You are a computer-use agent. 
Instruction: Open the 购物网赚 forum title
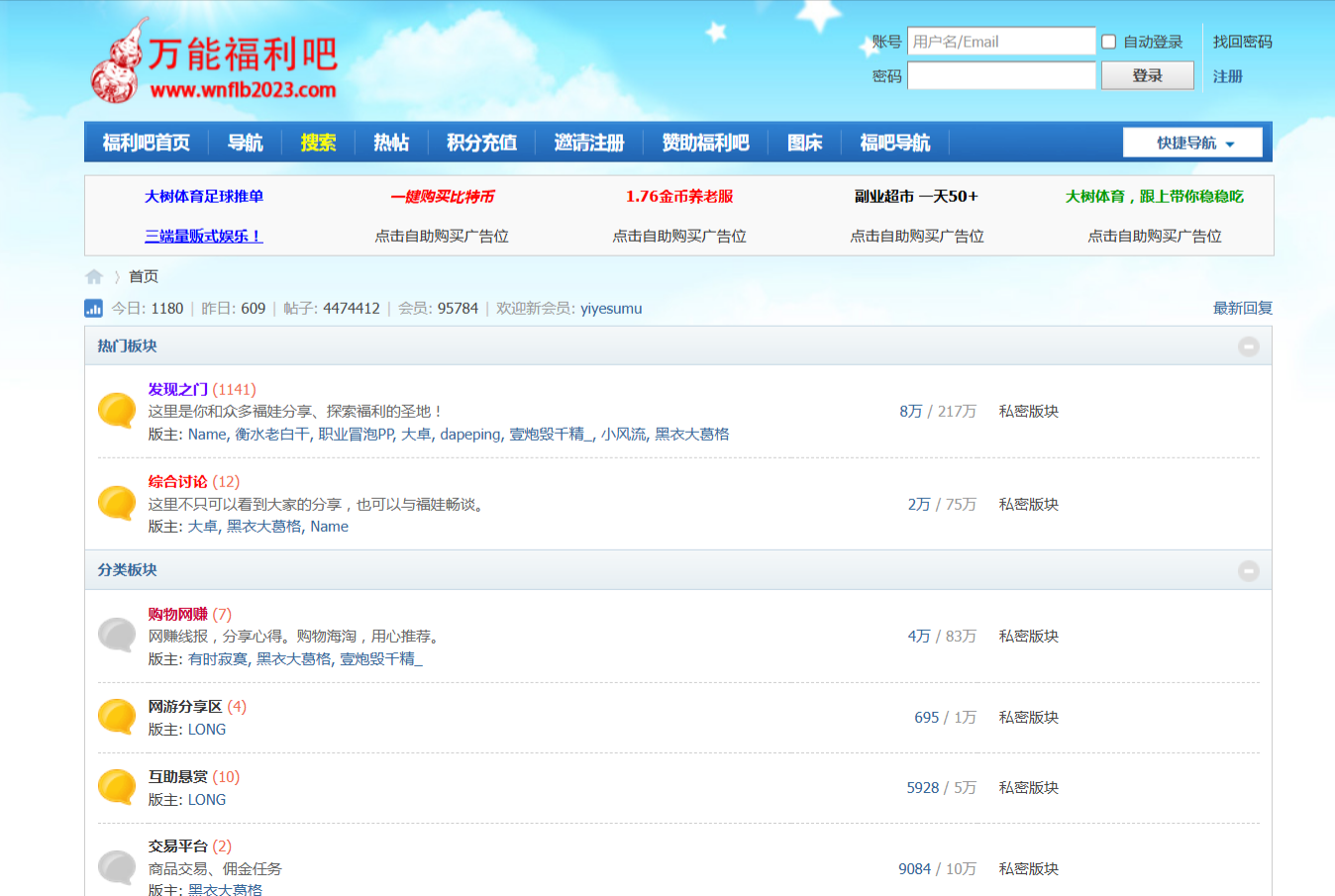[x=178, y=614]
